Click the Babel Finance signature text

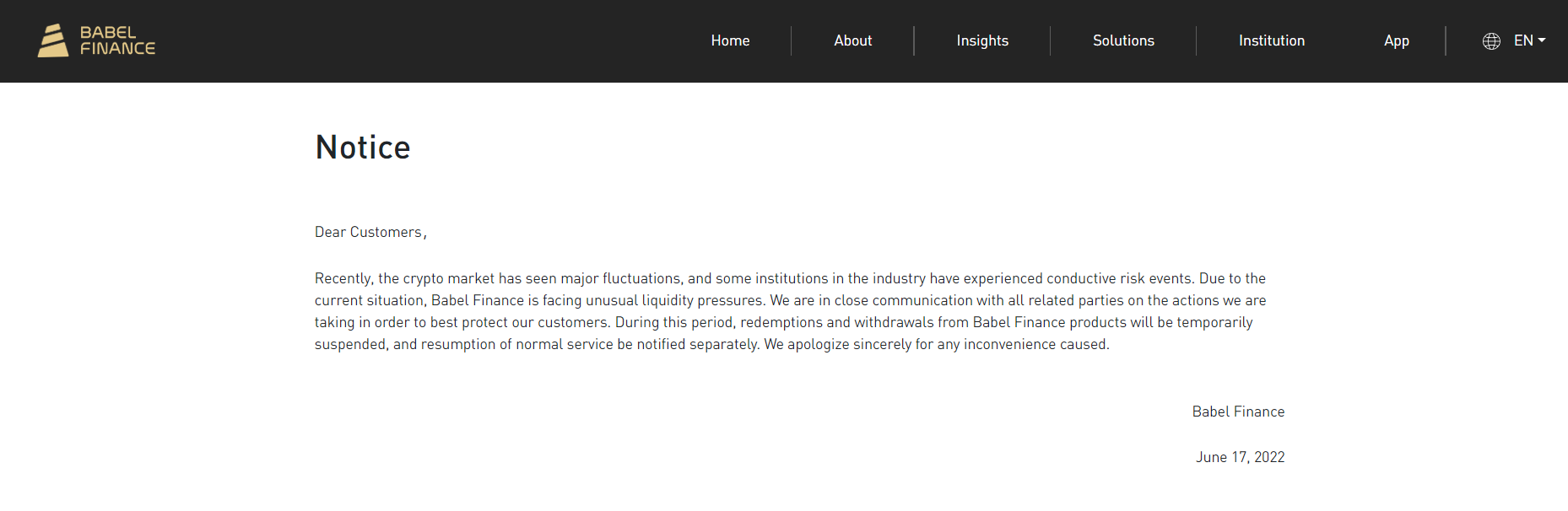point(1238,411)
